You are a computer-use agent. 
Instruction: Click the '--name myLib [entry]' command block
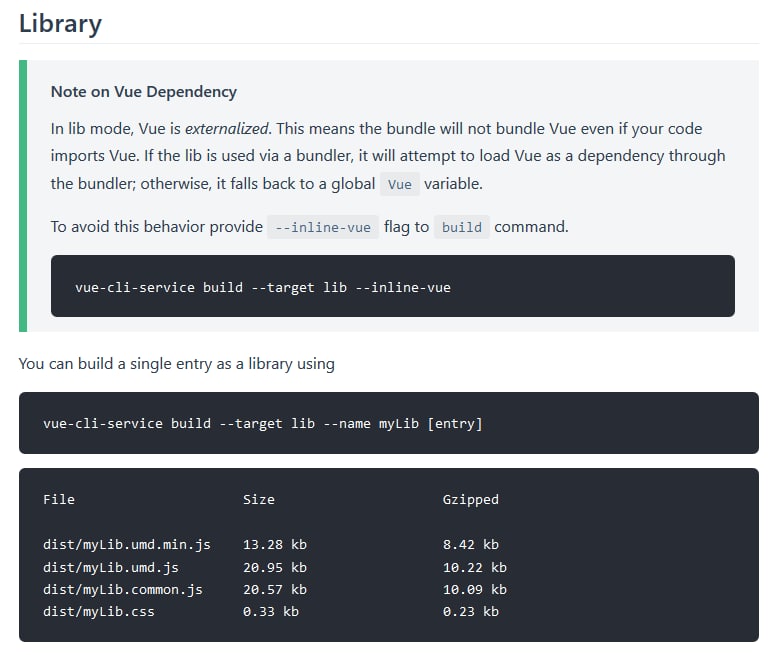(389, 423)
